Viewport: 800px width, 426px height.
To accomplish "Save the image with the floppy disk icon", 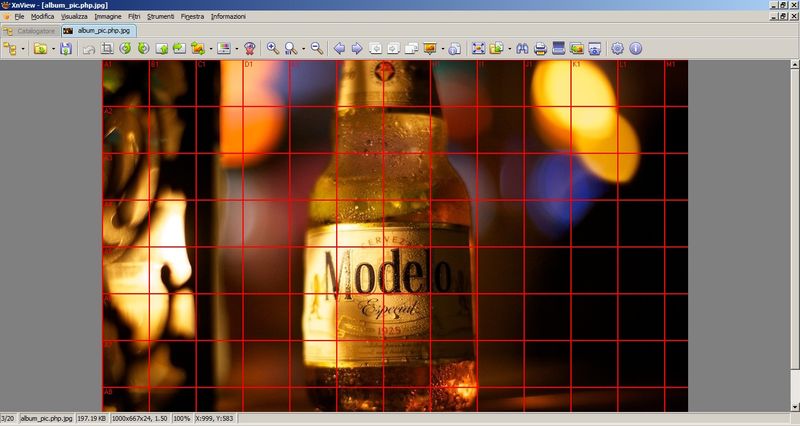I will click(66, 48).
